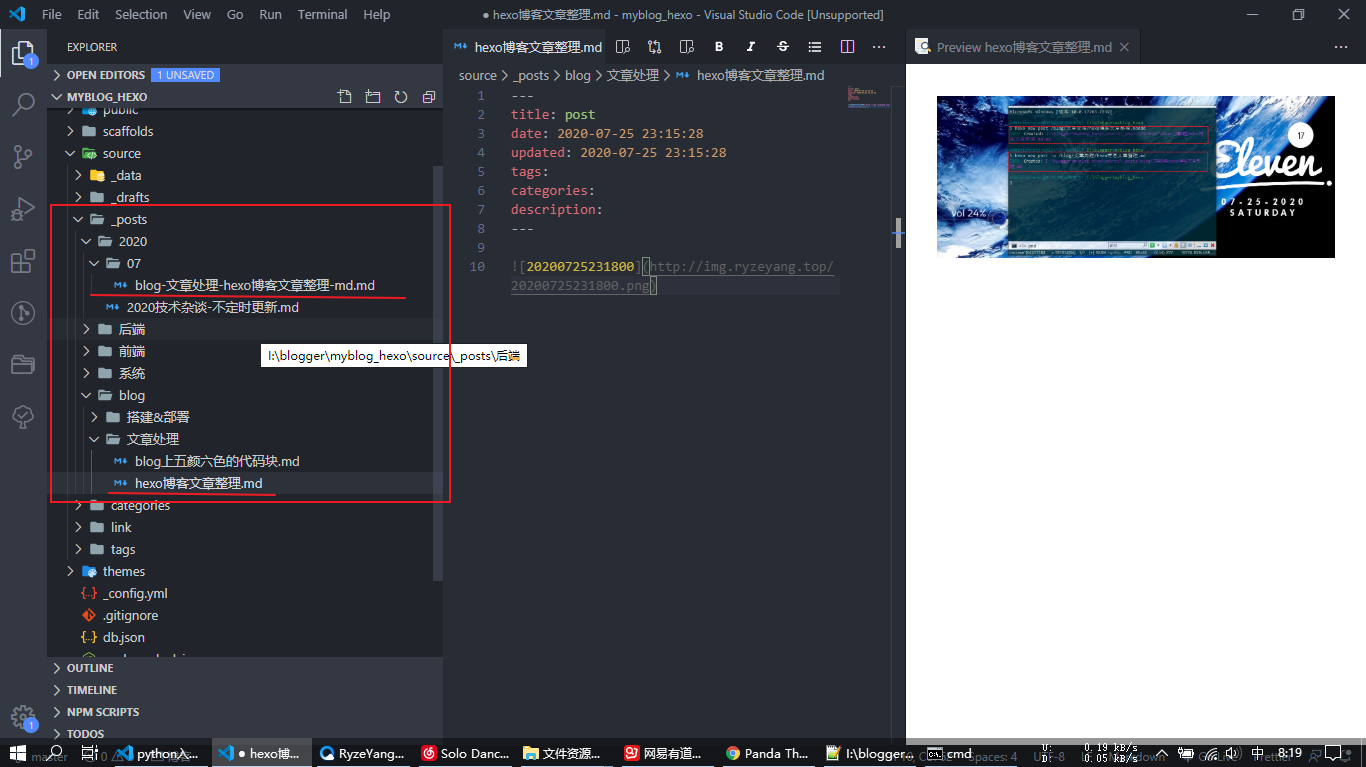Collapse the 2020 folder

pyautogui.click(x=86, y=240)
